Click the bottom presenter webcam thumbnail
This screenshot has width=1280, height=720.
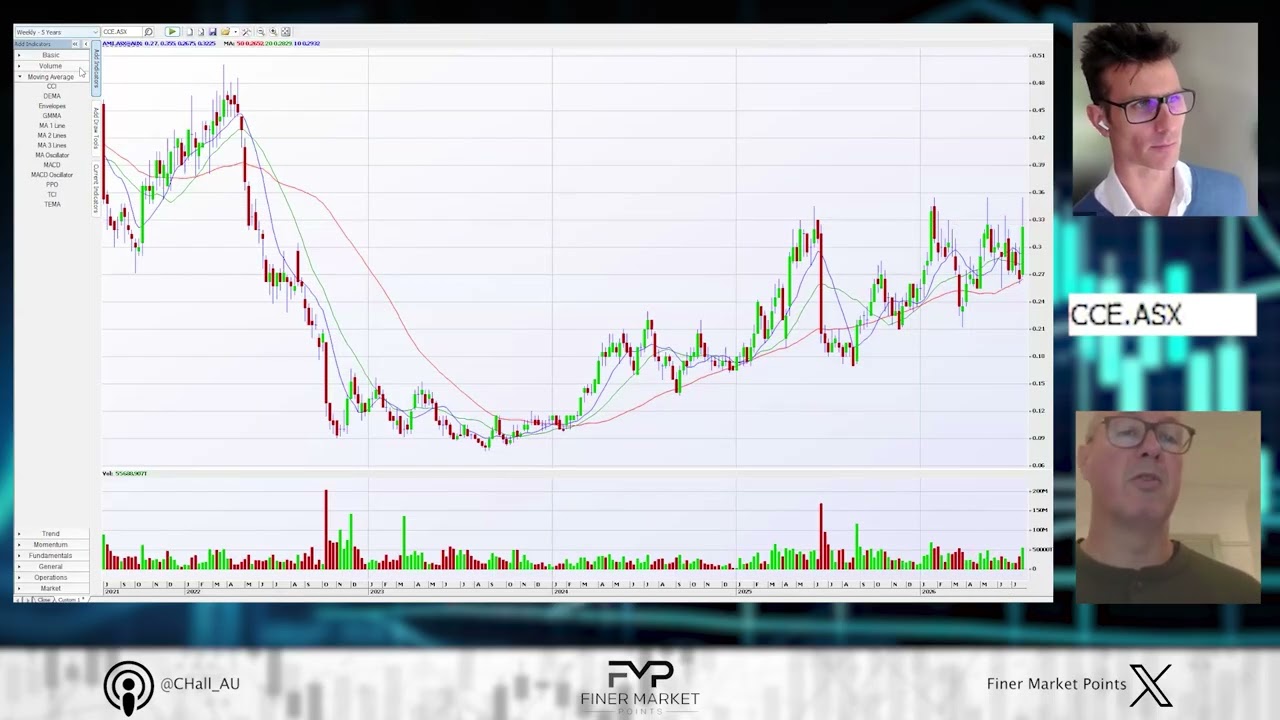click(x=1168, y=508)
